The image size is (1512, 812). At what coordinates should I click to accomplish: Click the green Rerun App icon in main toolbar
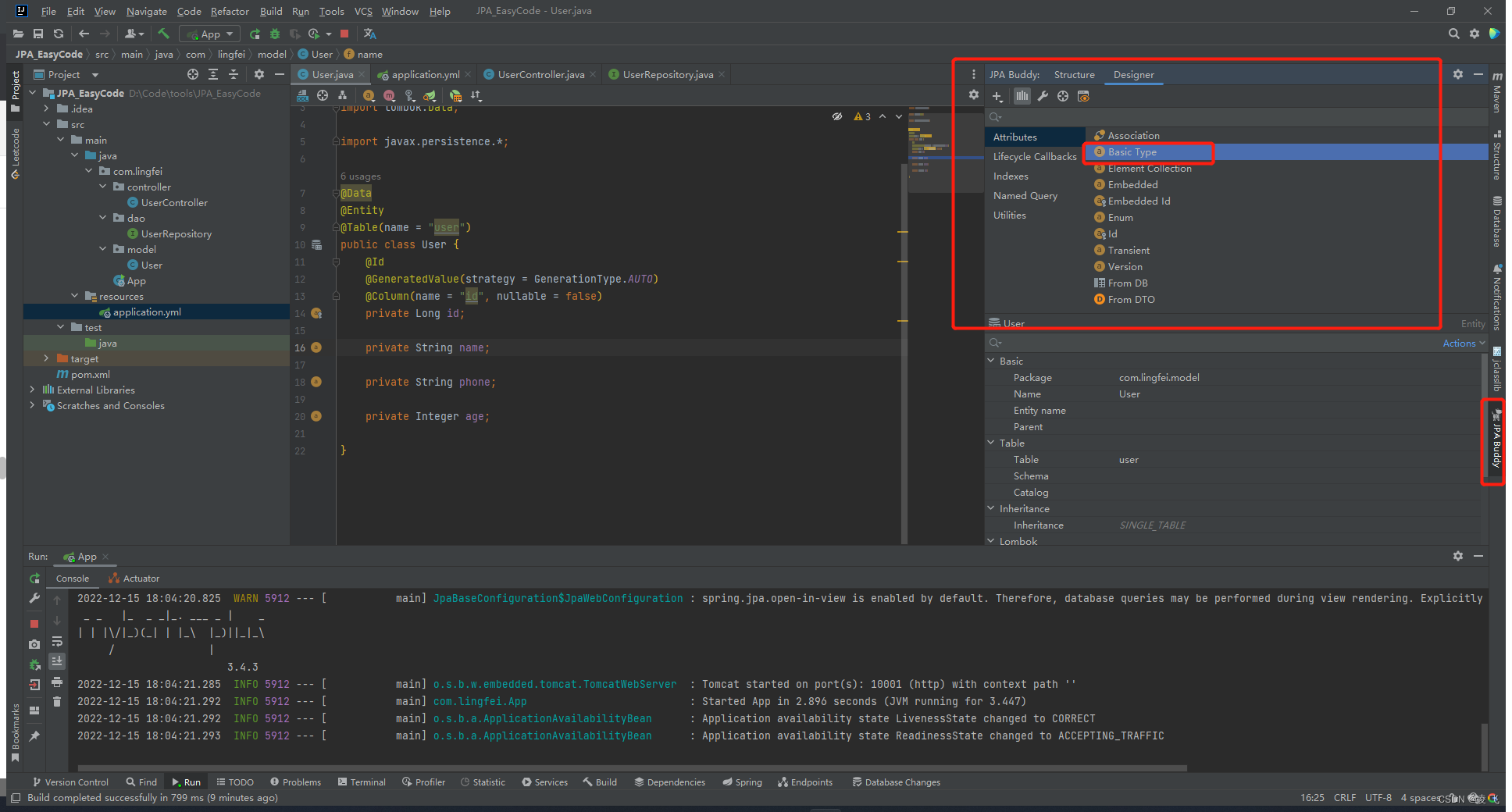(255, 34)
